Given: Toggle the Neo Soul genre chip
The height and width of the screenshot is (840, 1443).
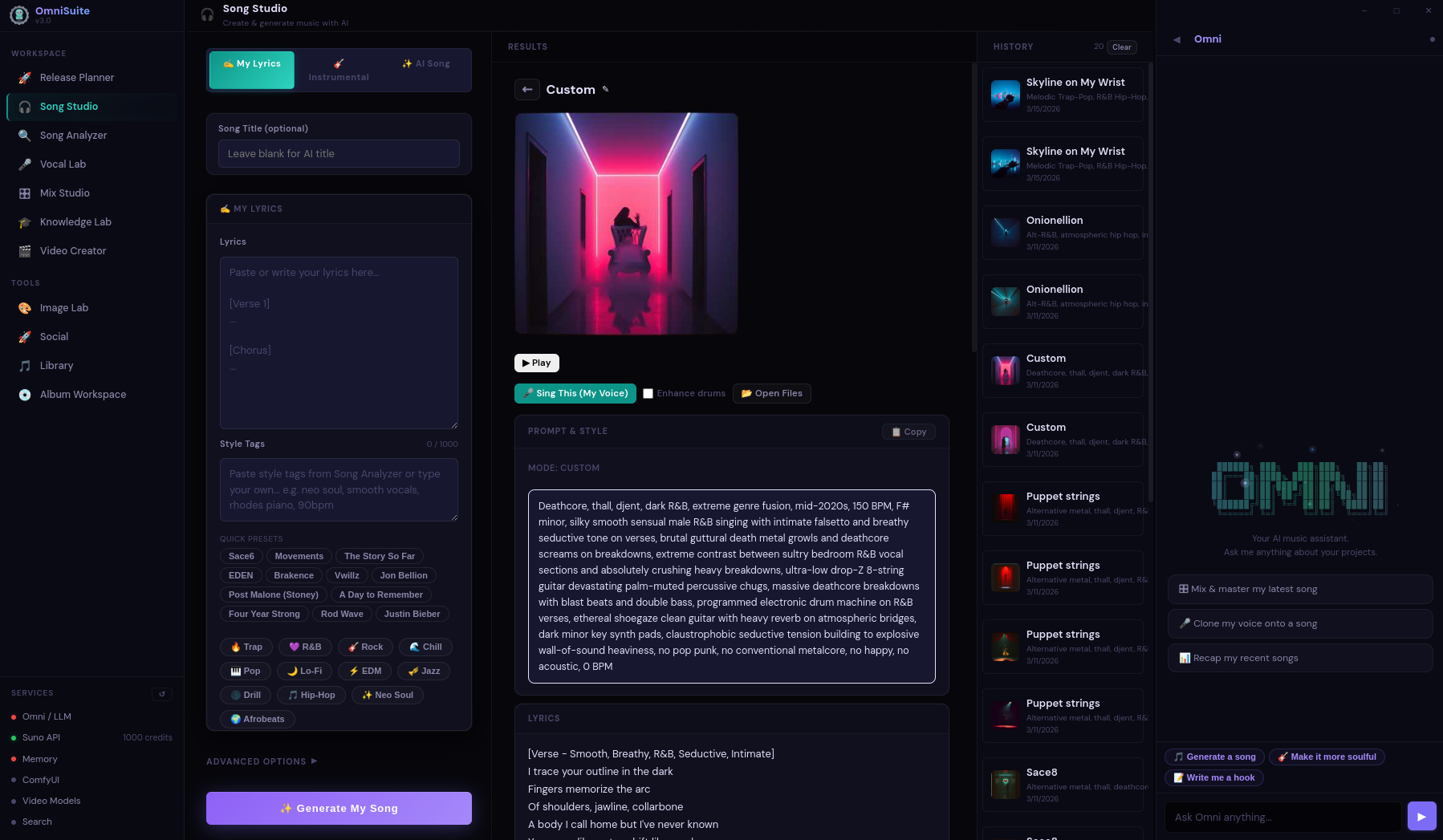Looking at the screenshot, I should 388,695.
